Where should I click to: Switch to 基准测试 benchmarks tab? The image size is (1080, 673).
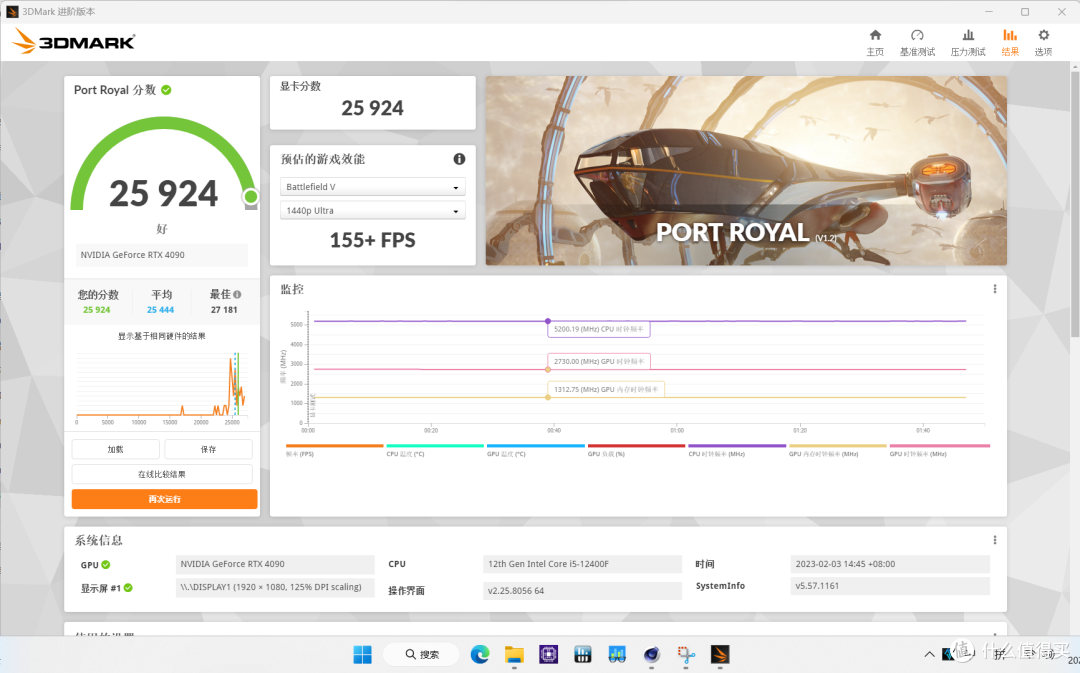[x=917, y=43]
